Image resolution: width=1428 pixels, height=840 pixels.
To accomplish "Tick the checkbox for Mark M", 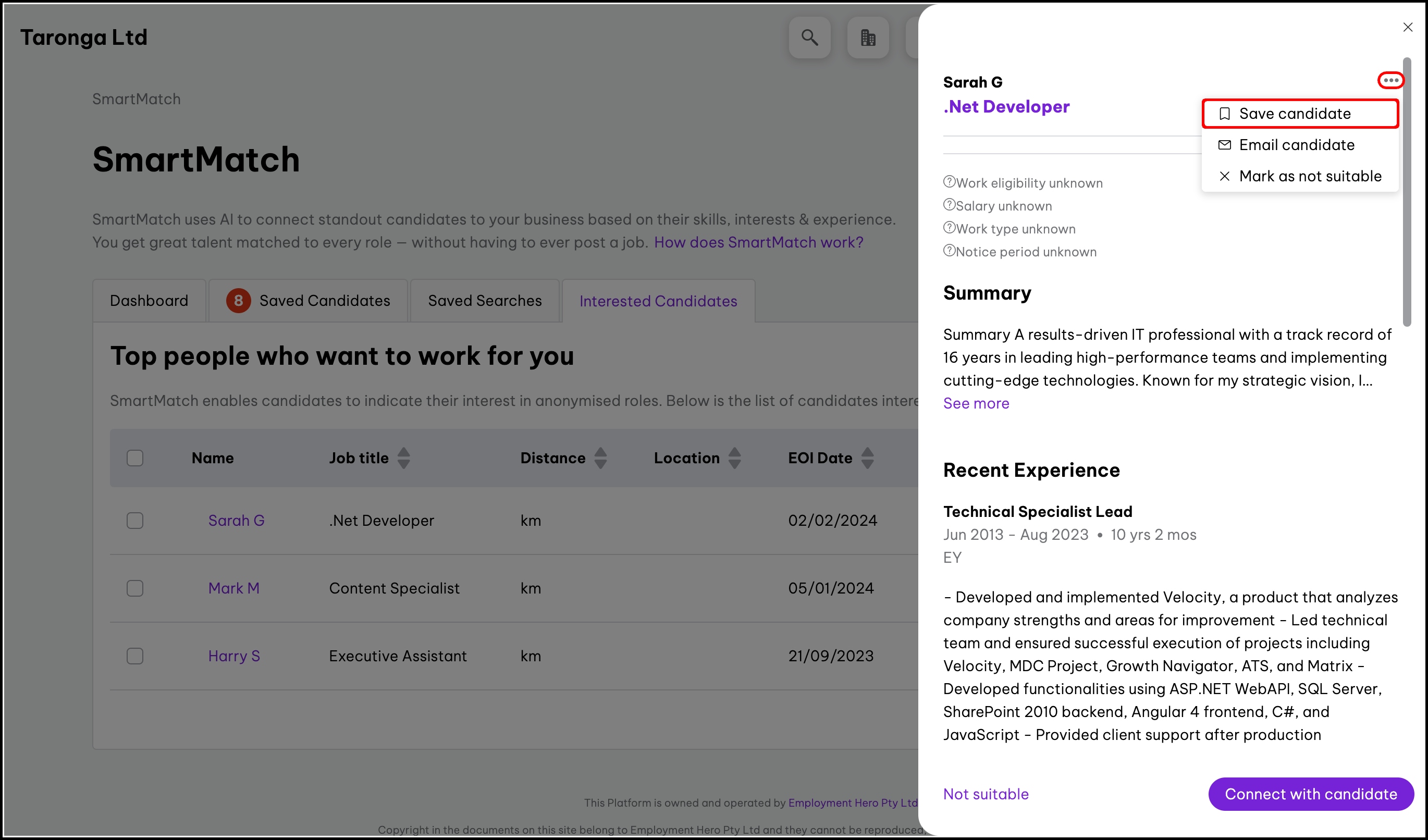I will pyautogui.click(x=135, y=588).
